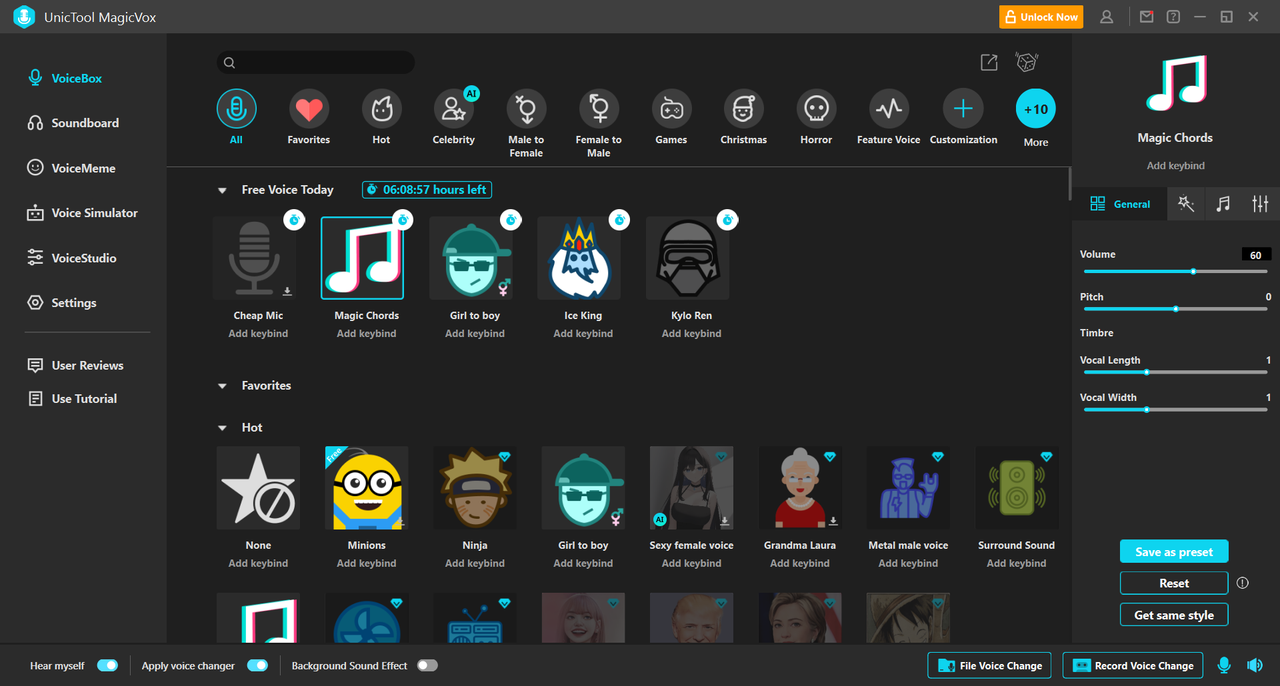1280x686 pixels.
Task: Adjust the Vocal Length slider
Action: pos(1176,372)
